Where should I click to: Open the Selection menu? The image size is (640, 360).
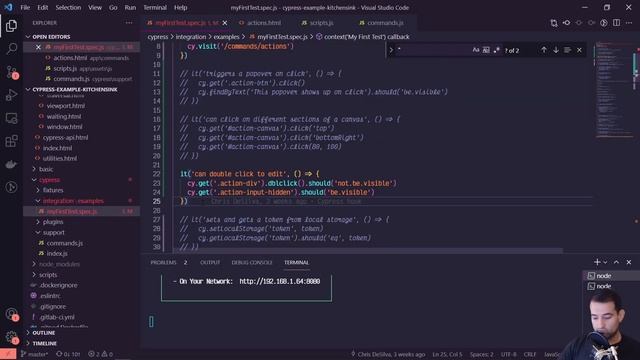(68, 7)
